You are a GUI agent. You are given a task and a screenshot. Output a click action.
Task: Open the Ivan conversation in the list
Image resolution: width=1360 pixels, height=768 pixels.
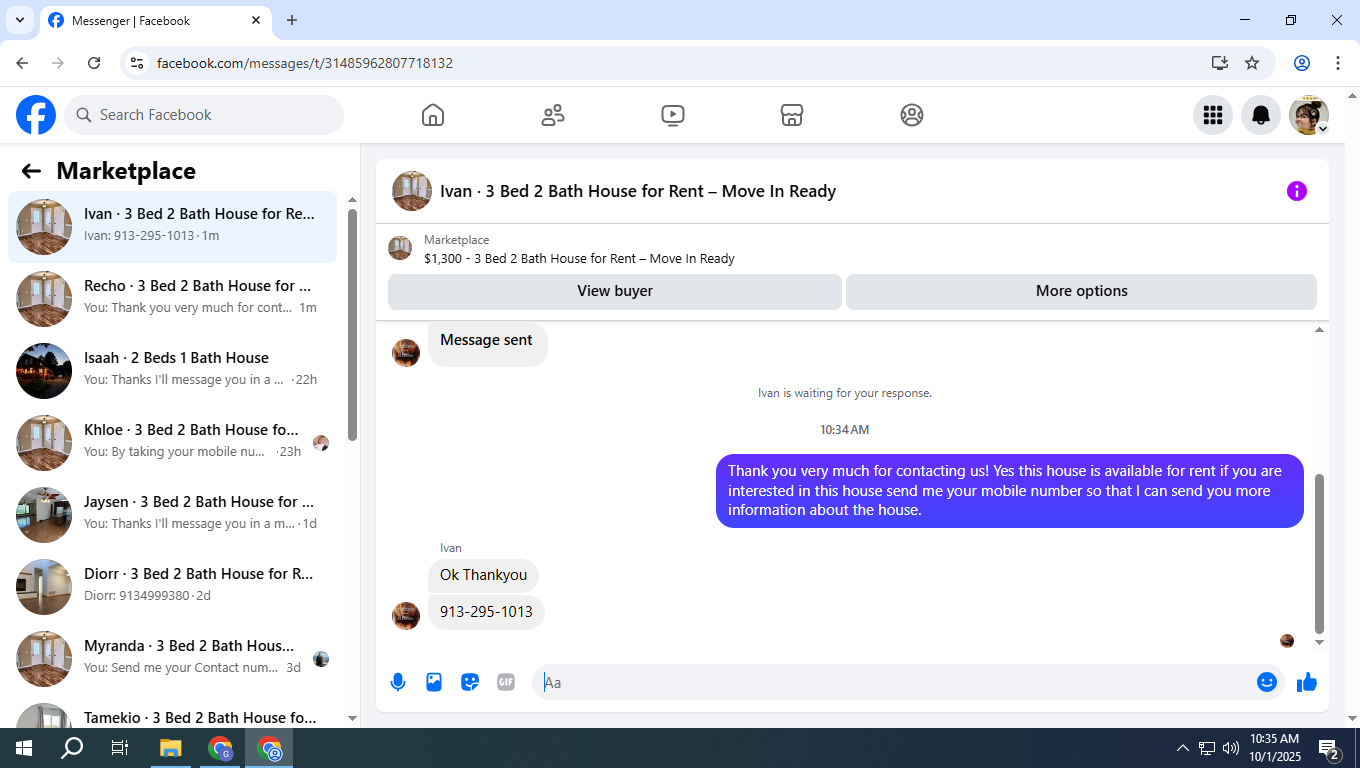pos(173,227)
